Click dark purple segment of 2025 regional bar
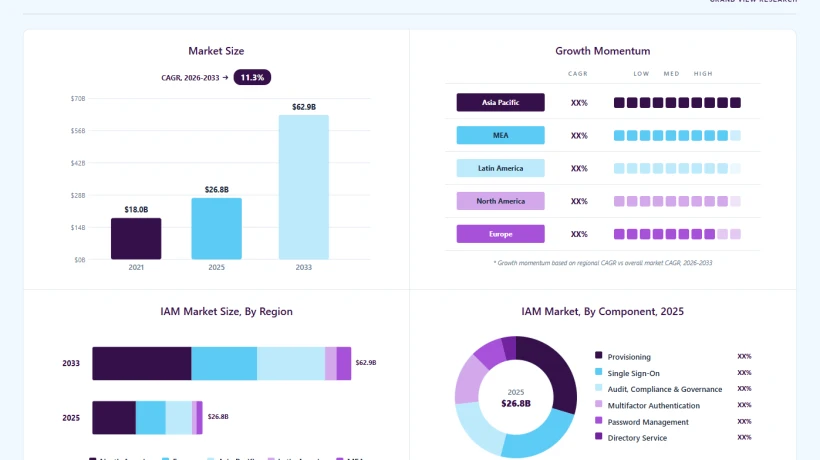 114,418
